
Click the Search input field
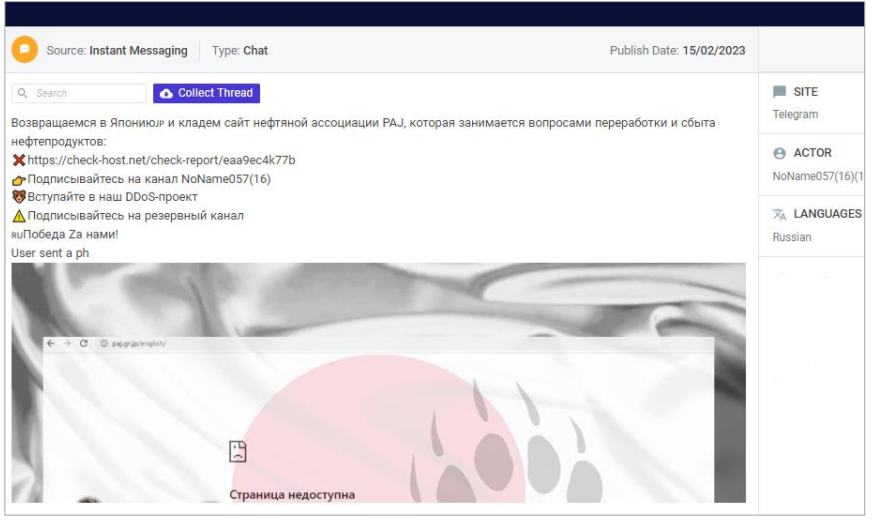(x=79, y=93)
